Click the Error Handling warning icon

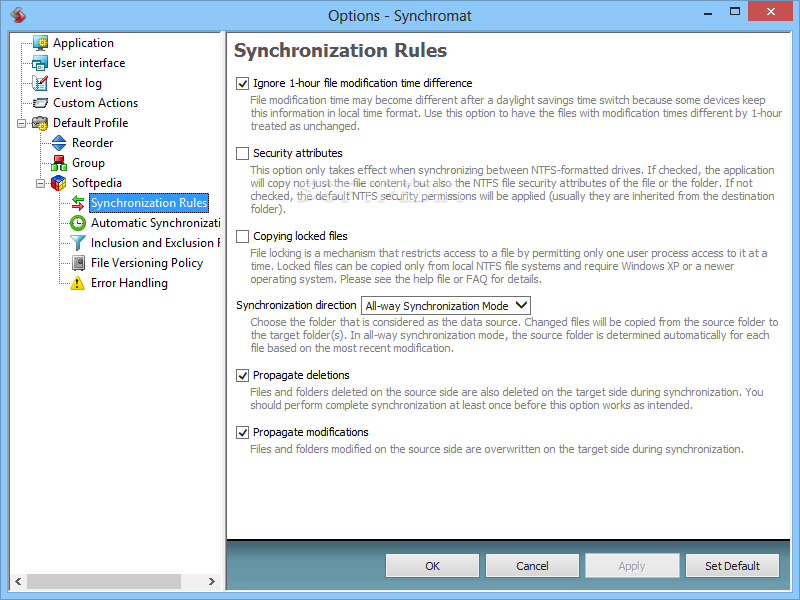[78, 283]
